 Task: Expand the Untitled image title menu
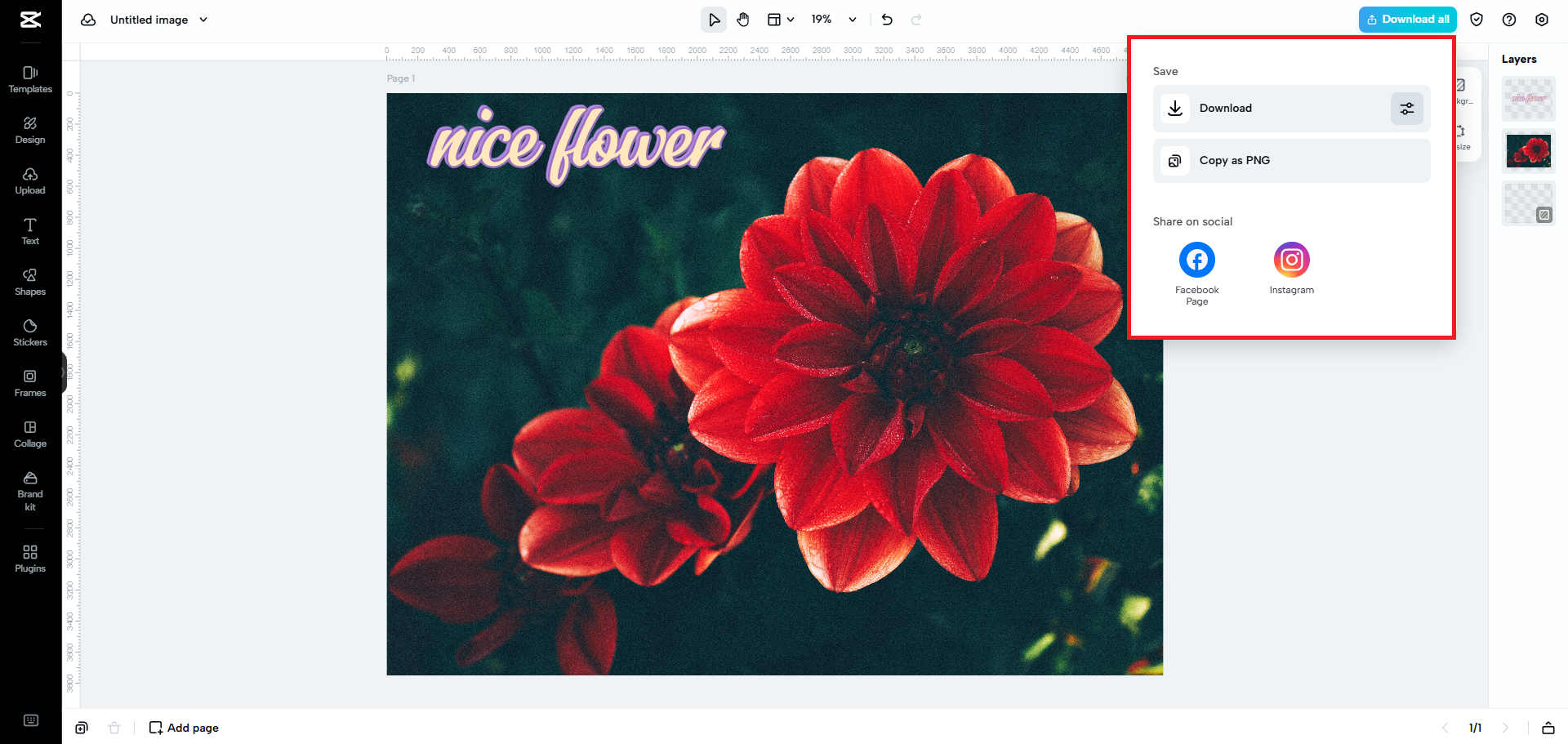[x=203, y=19]
